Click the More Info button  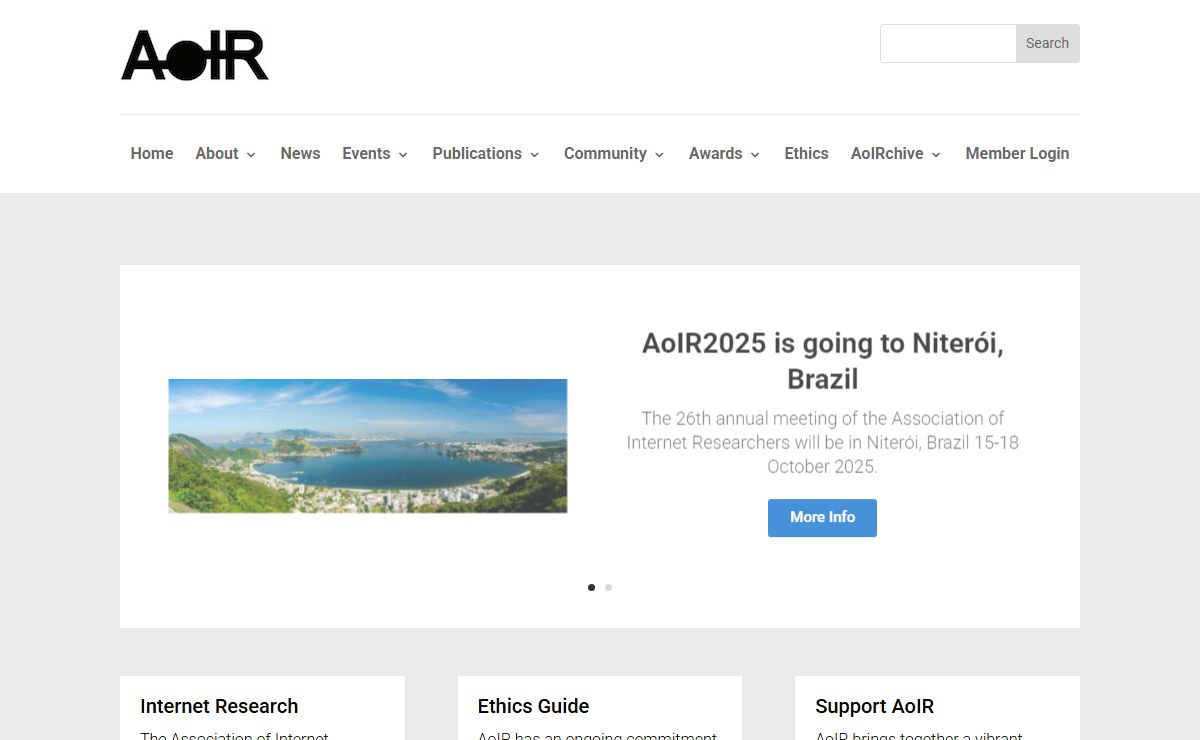tap(822, 518)
